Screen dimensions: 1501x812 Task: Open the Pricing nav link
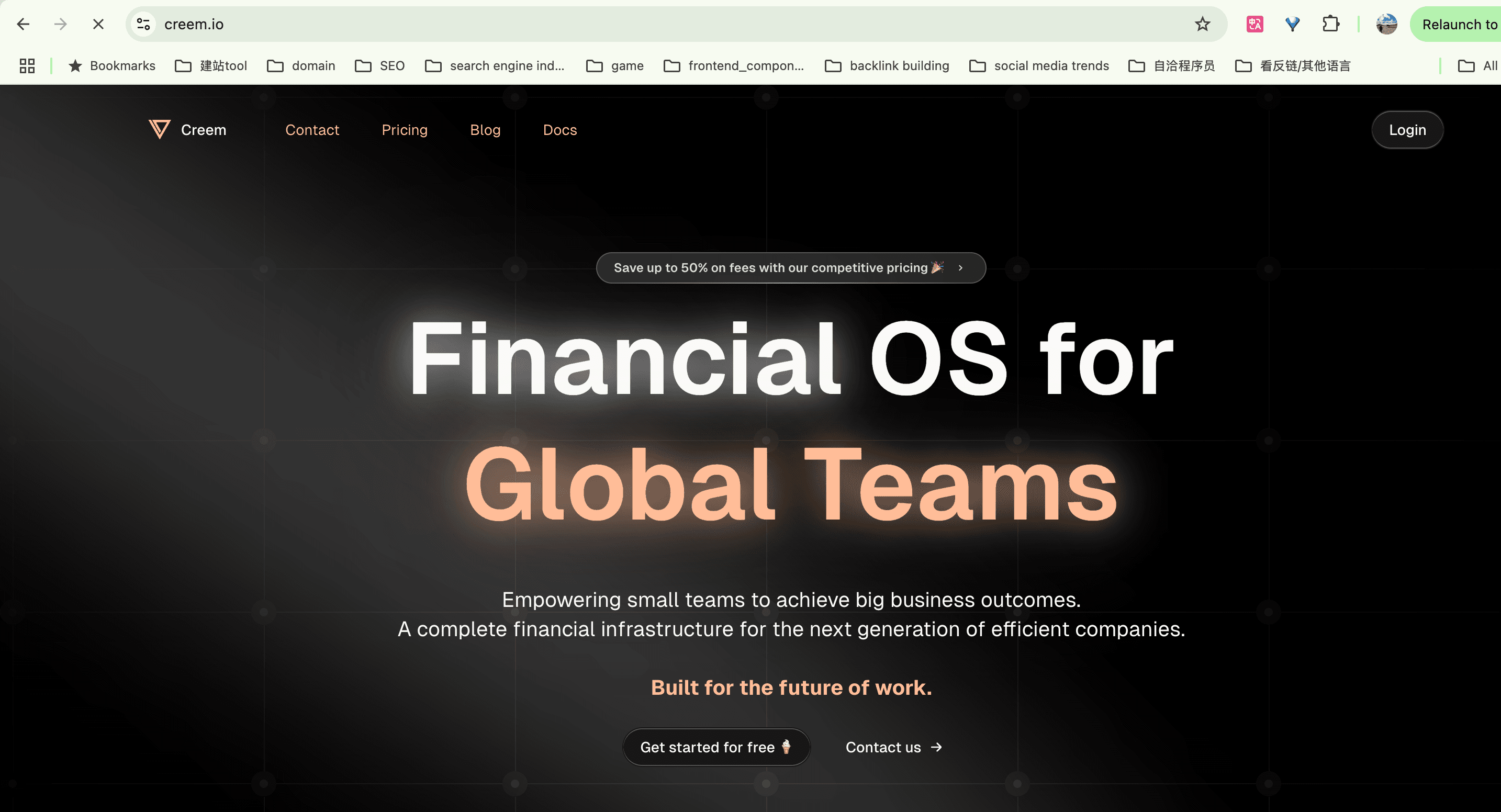coord(405,130)
